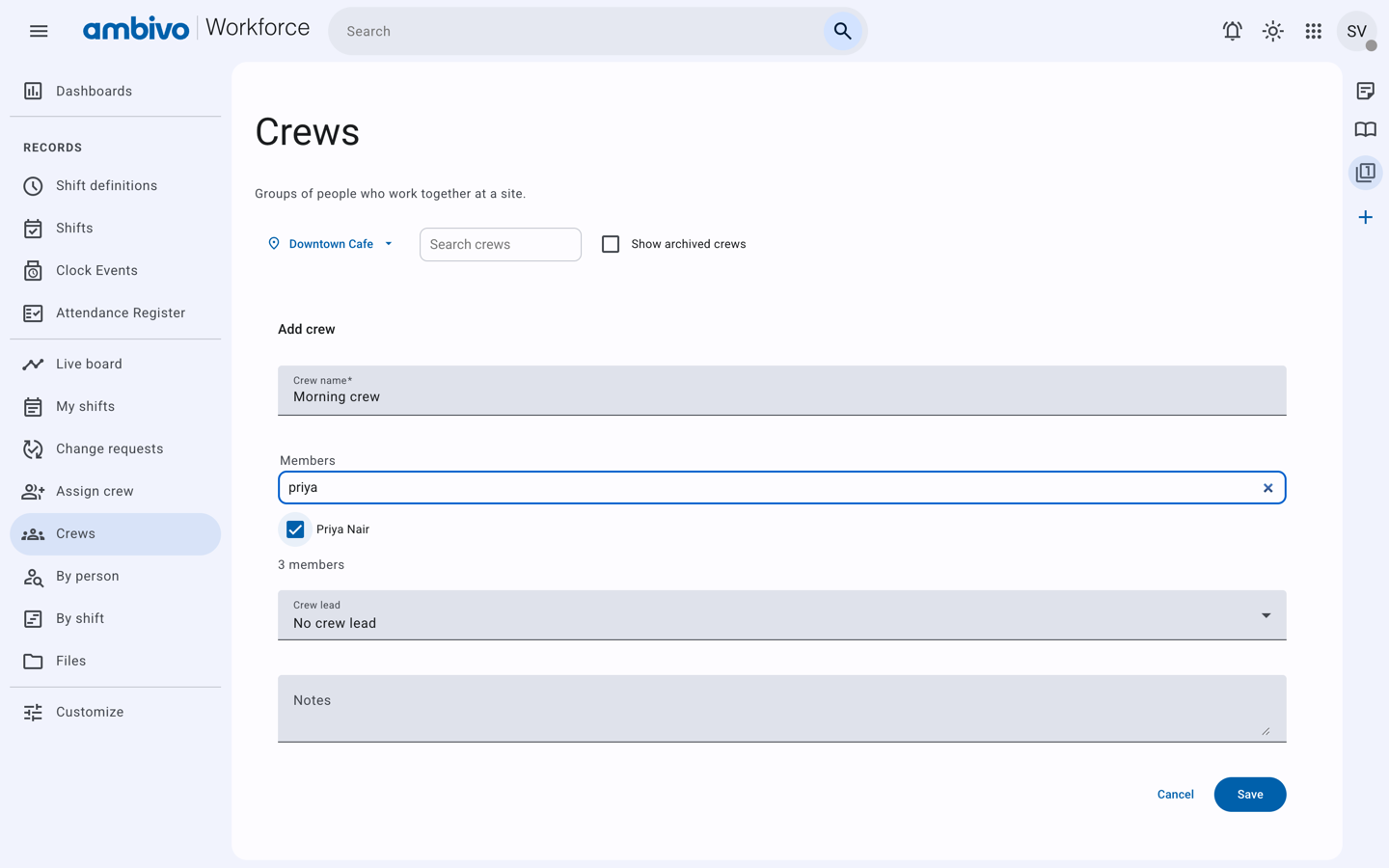
Task: Open Change requests
Action: tap(116, 448)
